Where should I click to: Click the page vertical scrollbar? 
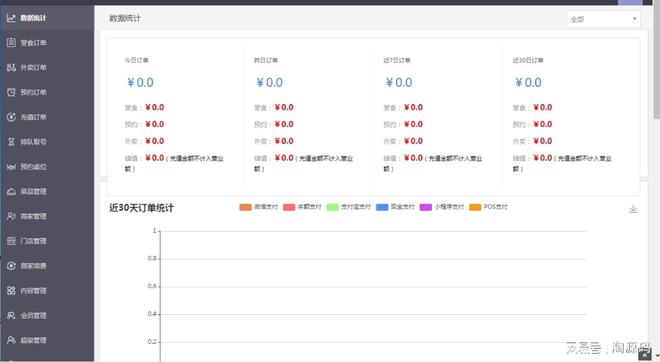(x=656, y=59)
